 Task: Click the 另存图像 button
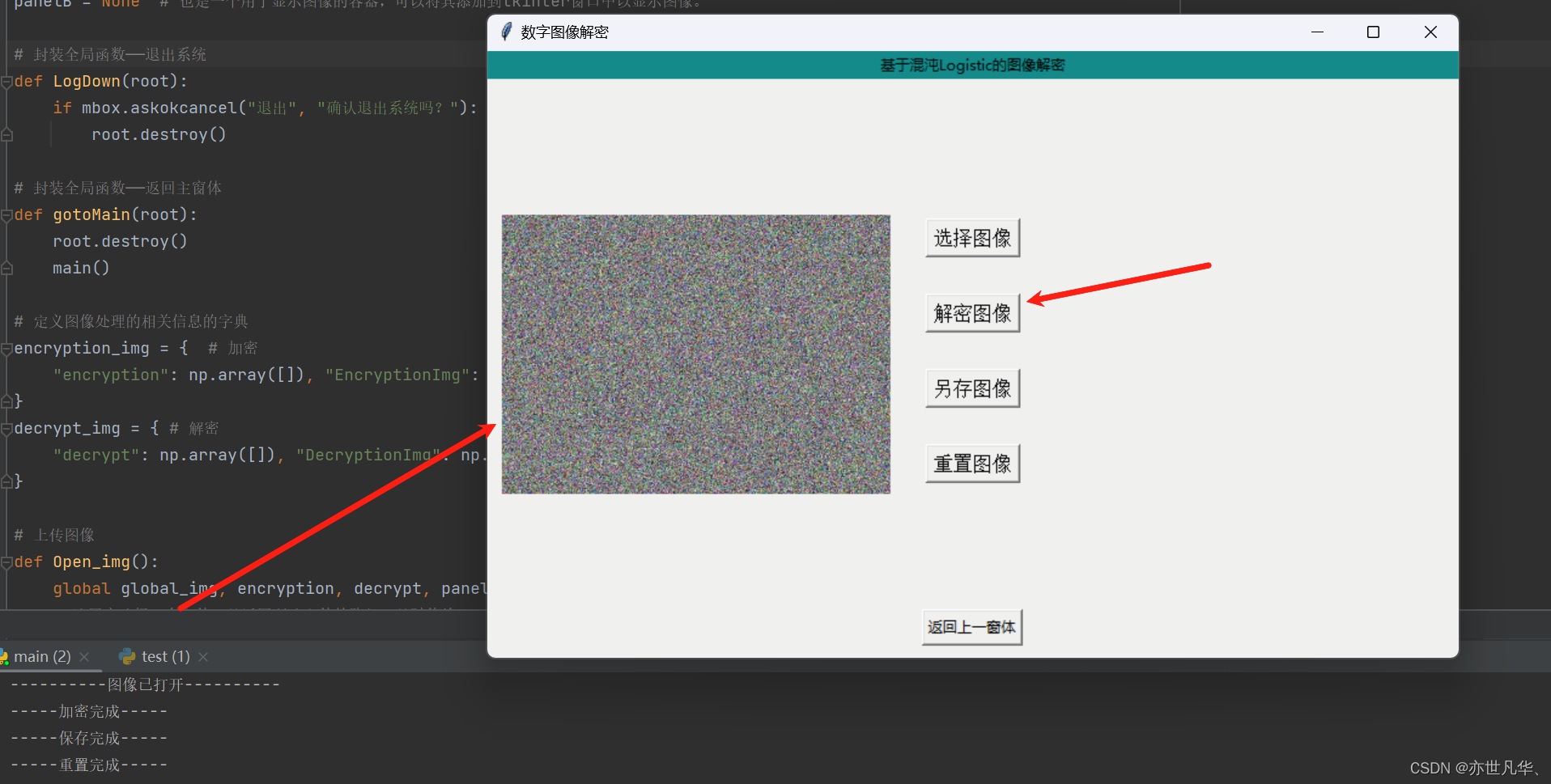pos(972,388)
